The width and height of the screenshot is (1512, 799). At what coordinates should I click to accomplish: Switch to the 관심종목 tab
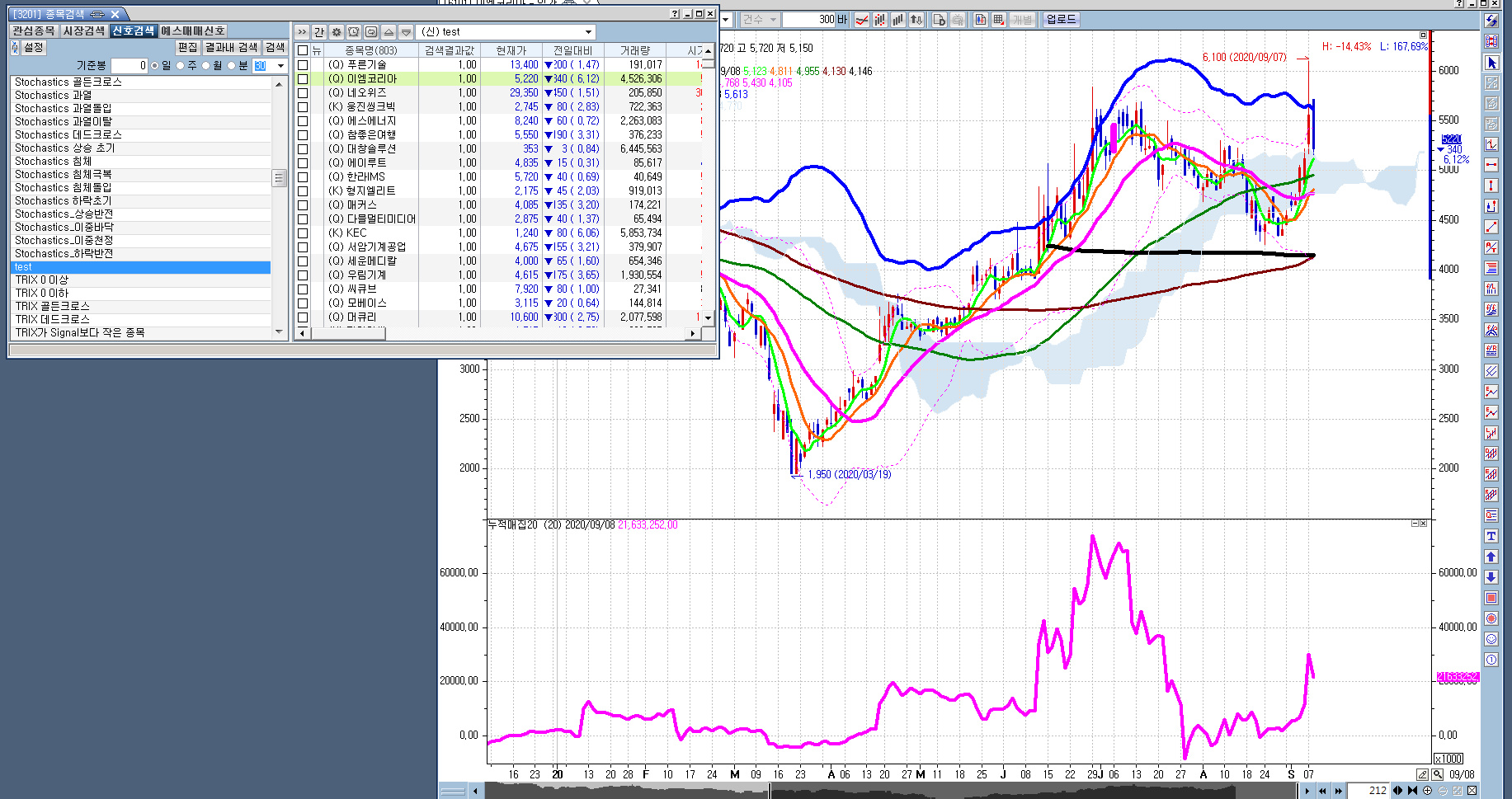point(34,31)
